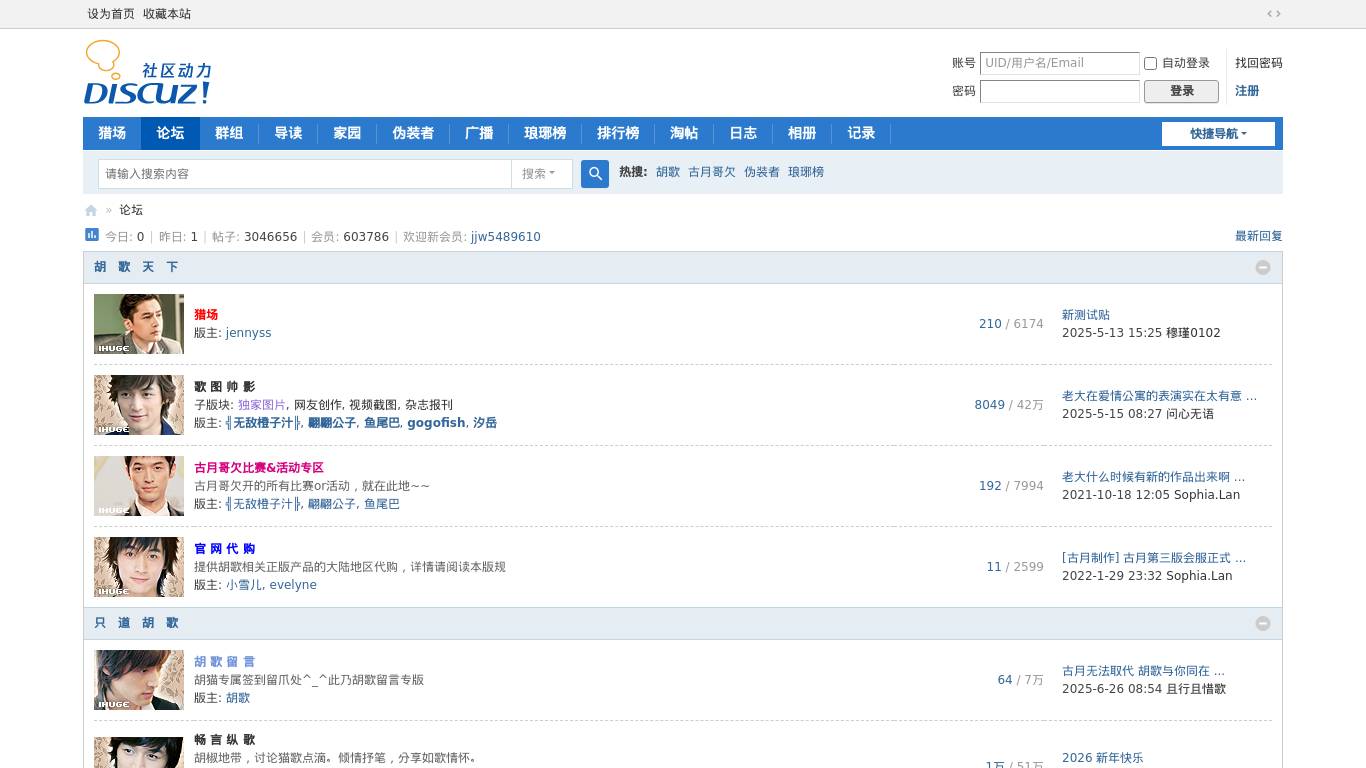View moderator jennyss profile
Image resolution: width=1366 pixels, height=768 pixels.
click(x=249, y=333)
